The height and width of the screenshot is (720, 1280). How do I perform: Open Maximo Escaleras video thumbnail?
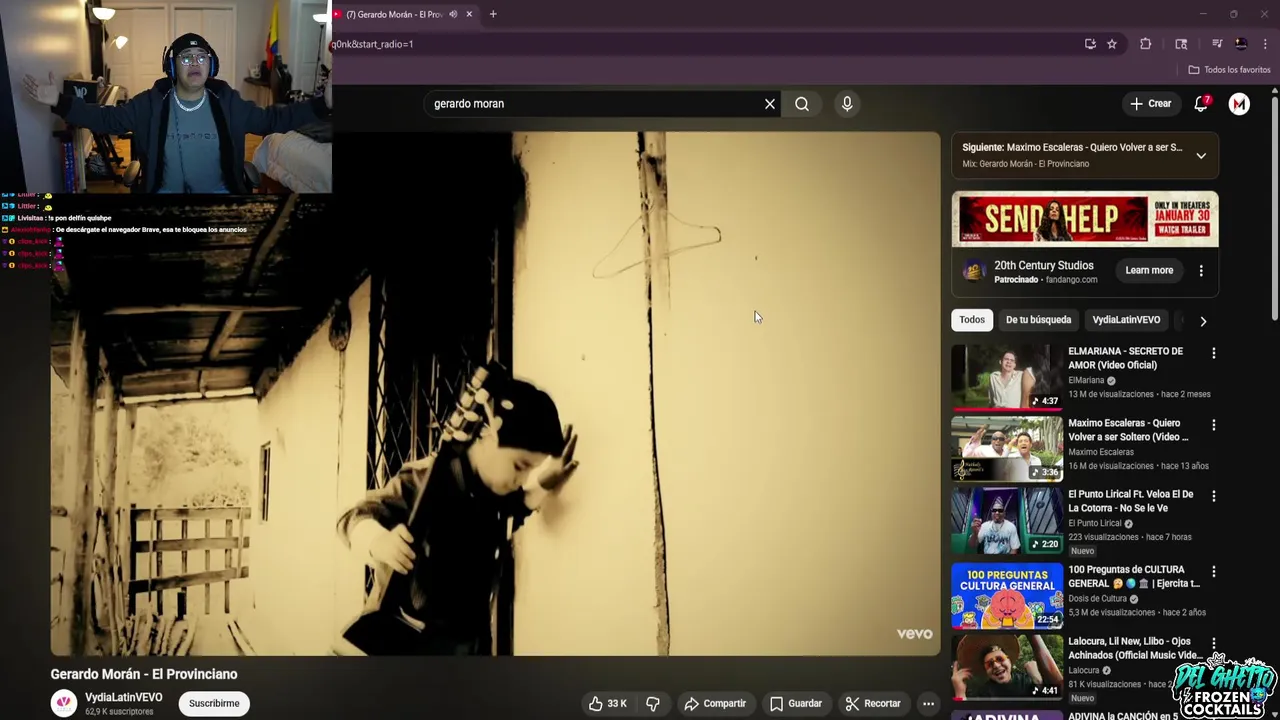1007,449
